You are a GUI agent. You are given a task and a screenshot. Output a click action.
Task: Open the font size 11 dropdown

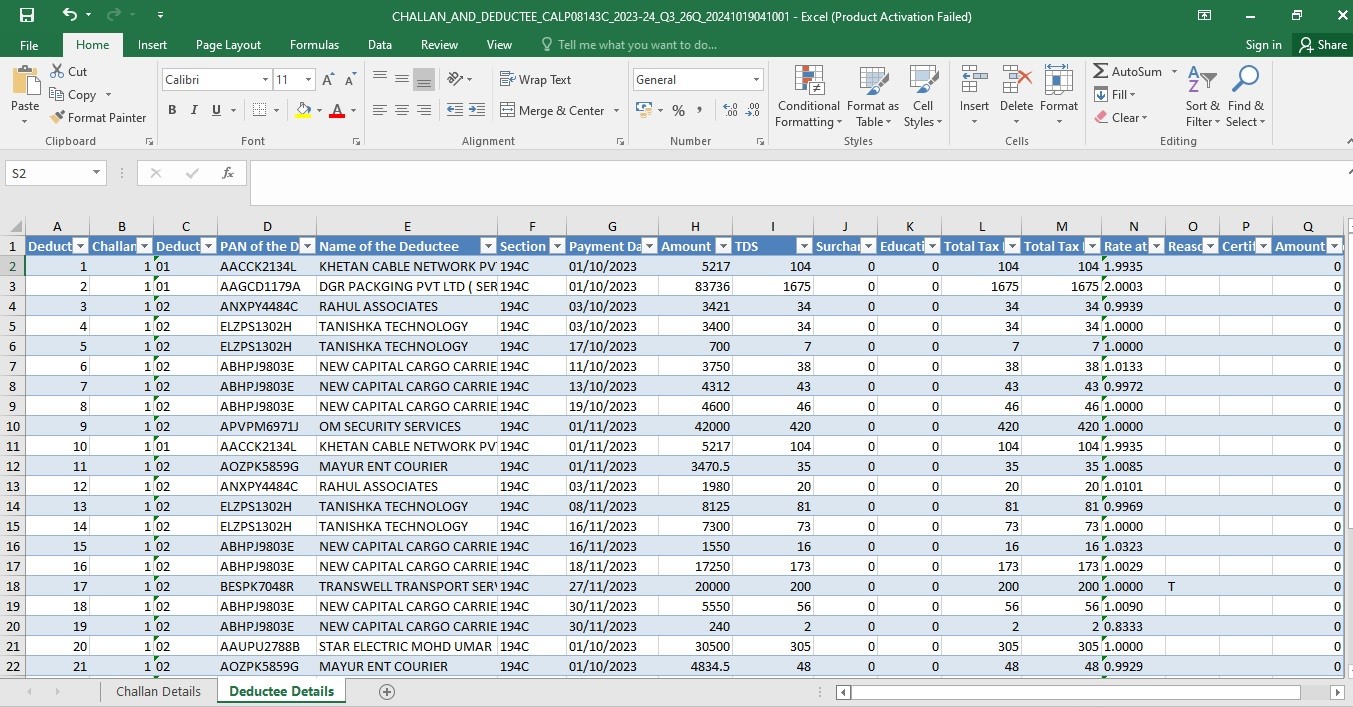pos(309,79)
